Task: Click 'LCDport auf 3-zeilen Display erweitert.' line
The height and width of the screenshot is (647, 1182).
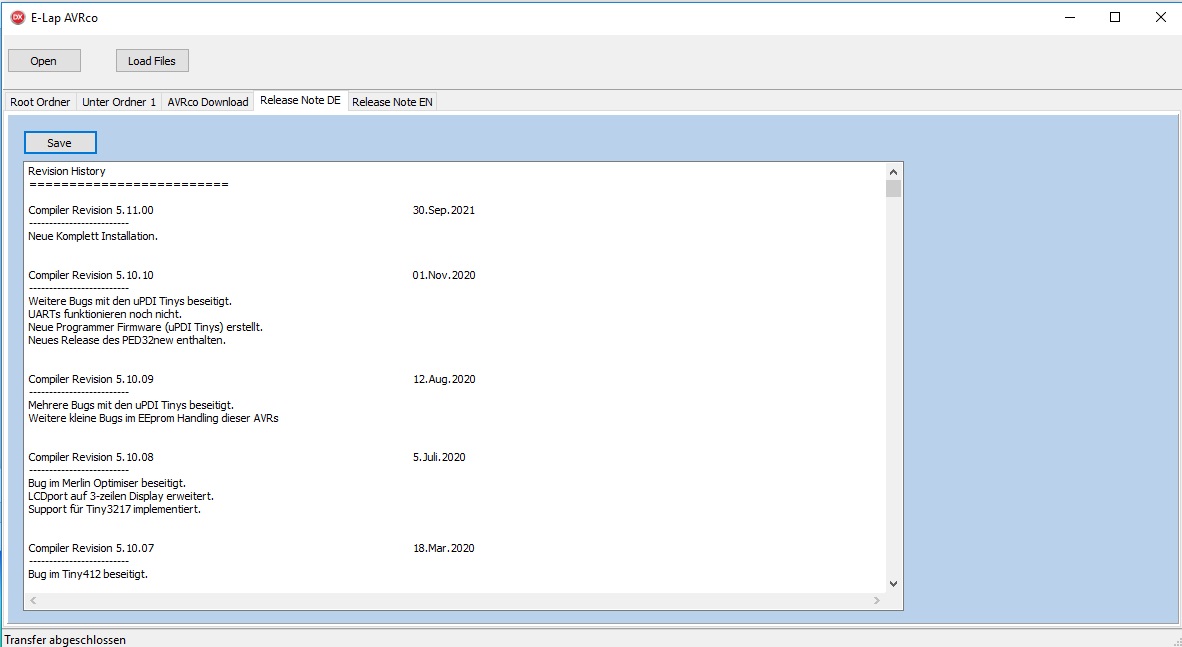Action: 121,496
